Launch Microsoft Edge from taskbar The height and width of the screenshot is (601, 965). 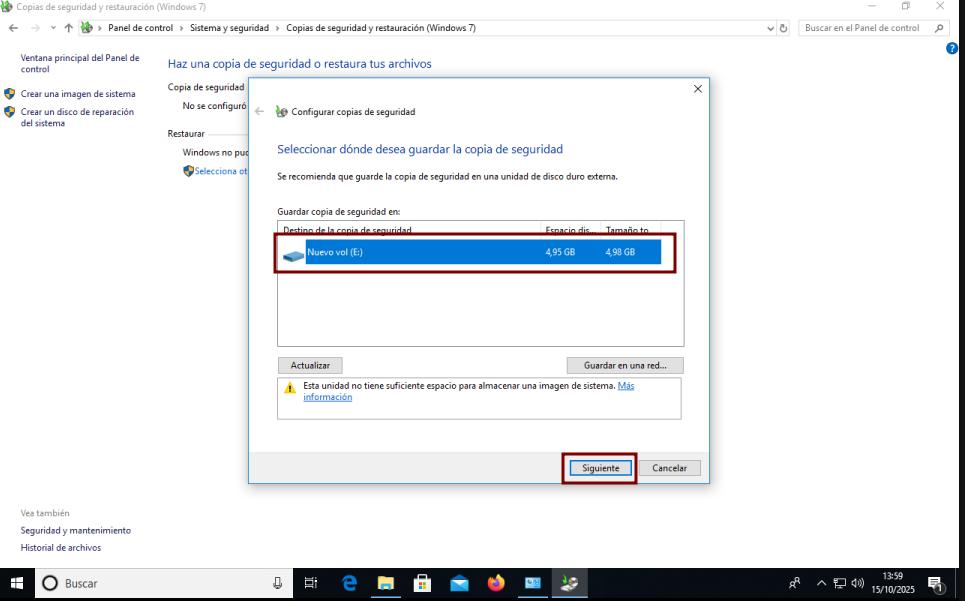(x=349, y=583)
